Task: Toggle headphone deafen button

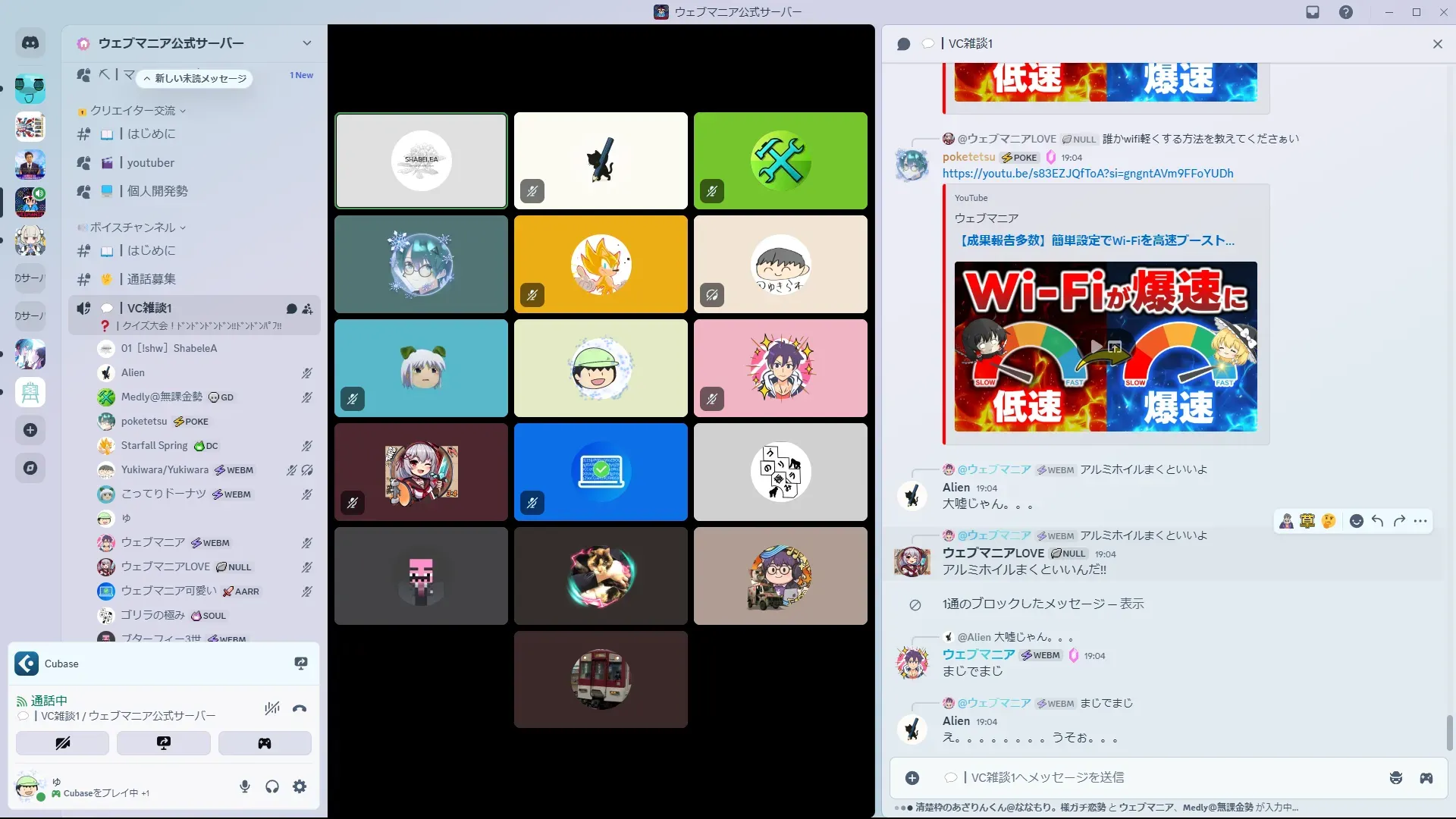Action: click(272, 786)
